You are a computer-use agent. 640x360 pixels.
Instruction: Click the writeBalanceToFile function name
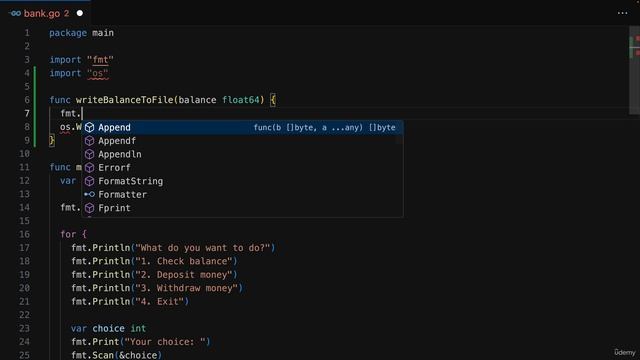tap(124, 100)
